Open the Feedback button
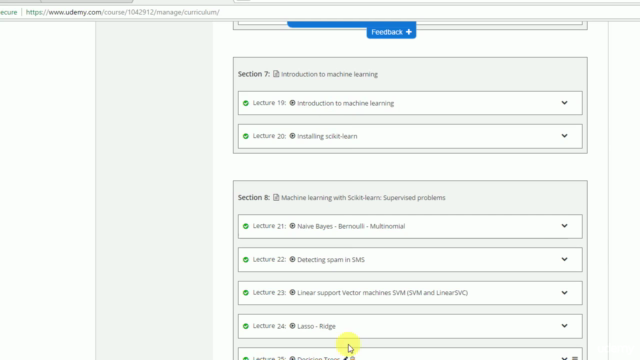The width and height of the screenshot is (640, 360). (391, 32)
